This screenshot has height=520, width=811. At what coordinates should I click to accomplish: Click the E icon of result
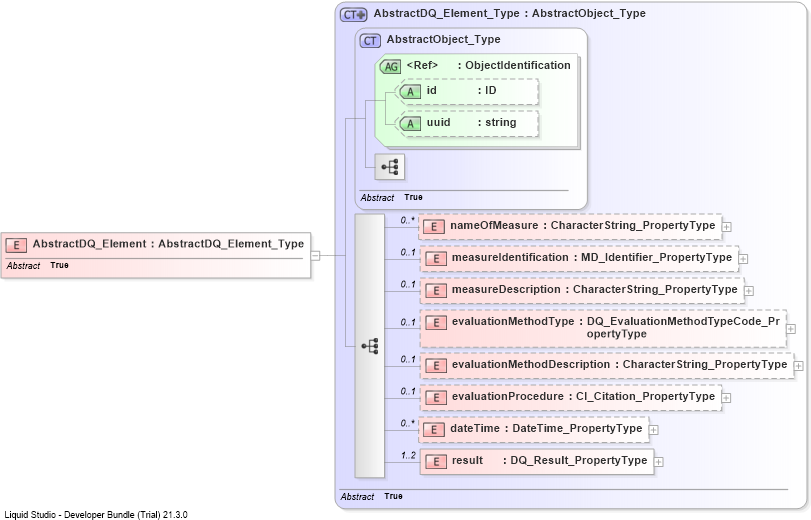435,462
